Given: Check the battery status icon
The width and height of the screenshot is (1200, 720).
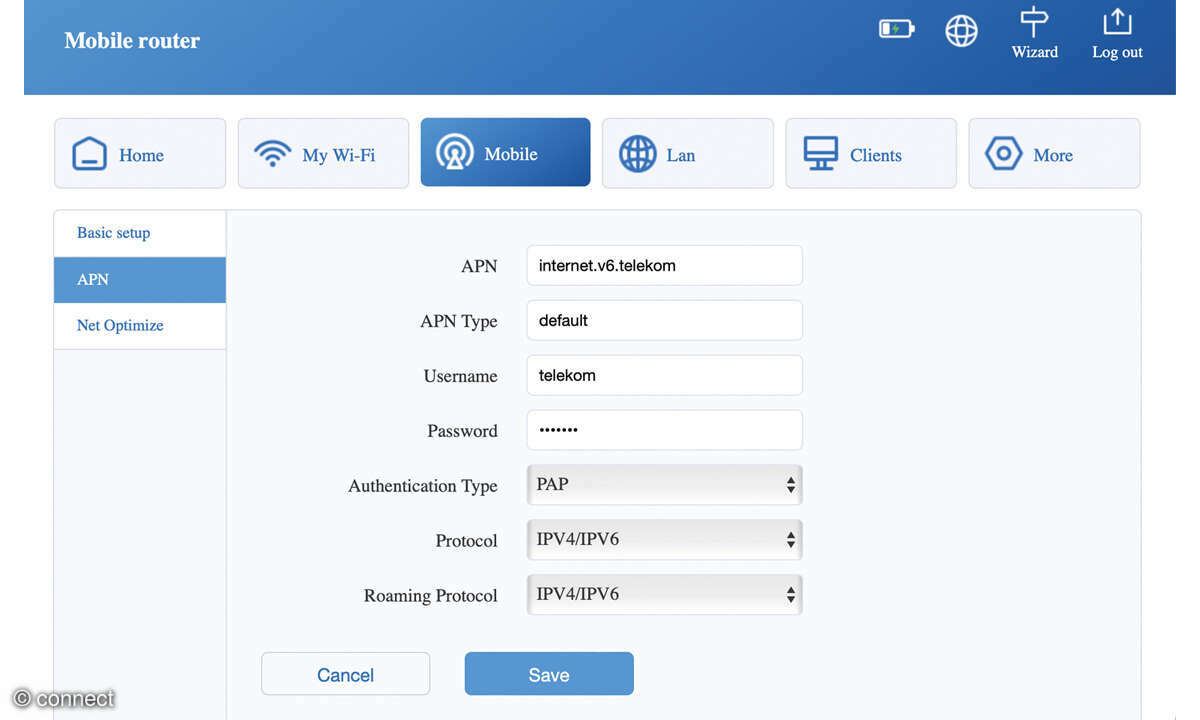Looking at the screenshot, I should coord(896,29).
